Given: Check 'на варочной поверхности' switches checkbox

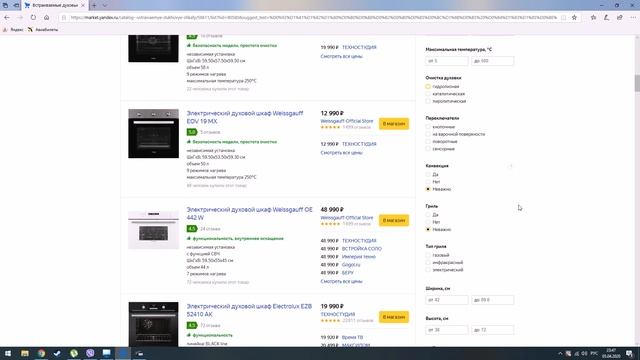Looking at the screenshot, I should (428, 134).
